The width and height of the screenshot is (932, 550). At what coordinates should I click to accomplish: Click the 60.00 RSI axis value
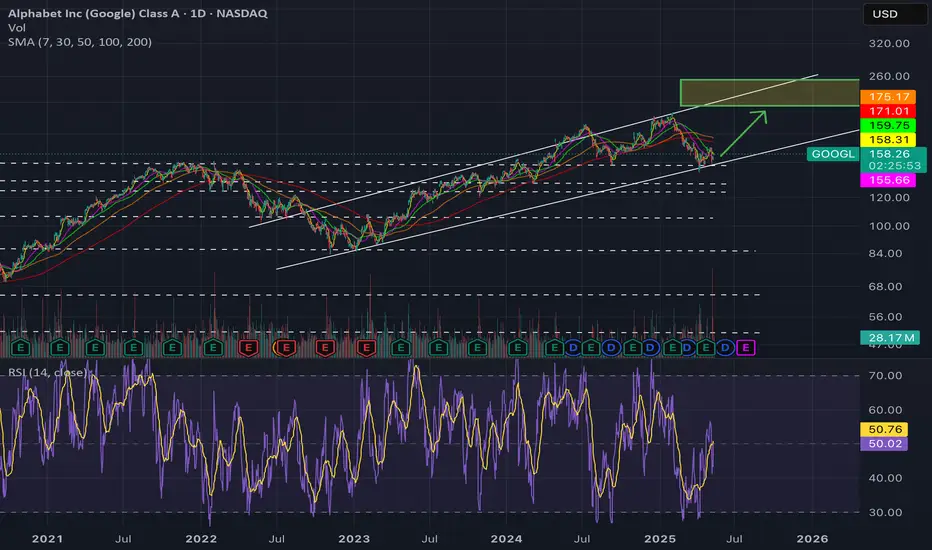coord(885,410)
